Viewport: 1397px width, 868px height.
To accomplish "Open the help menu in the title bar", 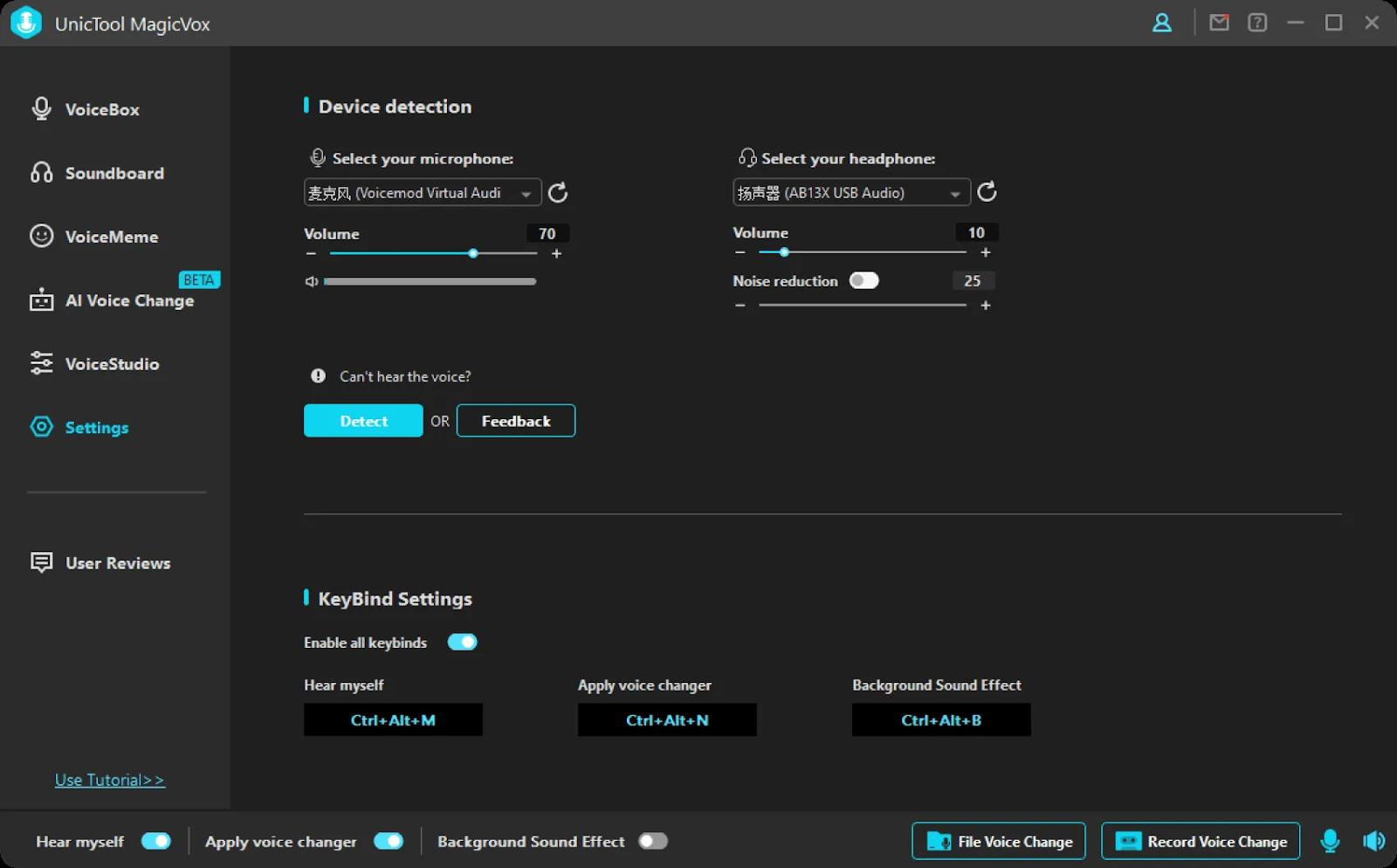I will pyautogui.click(x=1257, y=23).
